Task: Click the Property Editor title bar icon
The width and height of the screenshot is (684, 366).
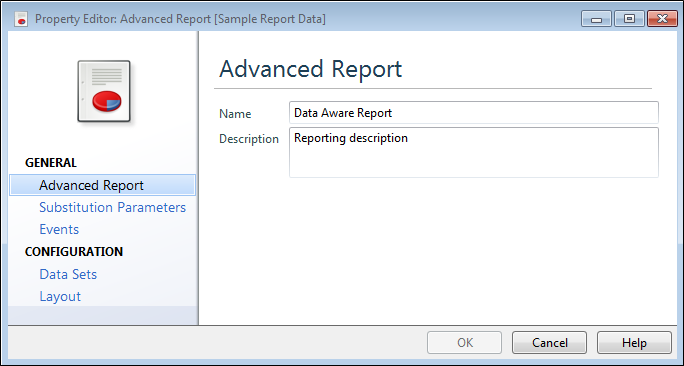Action: point(21,19)
